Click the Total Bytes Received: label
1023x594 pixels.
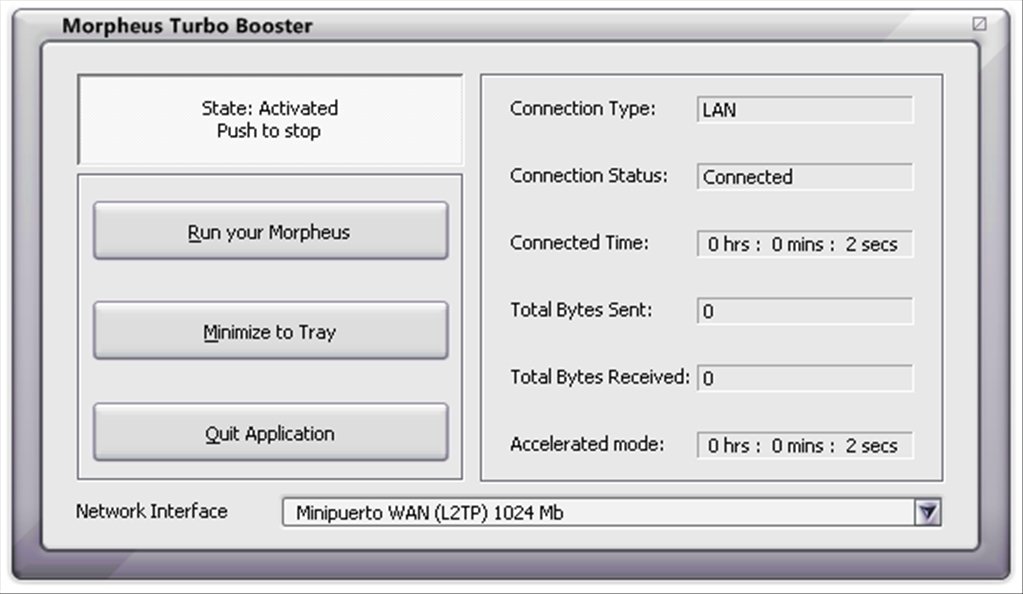coord(600,377)
